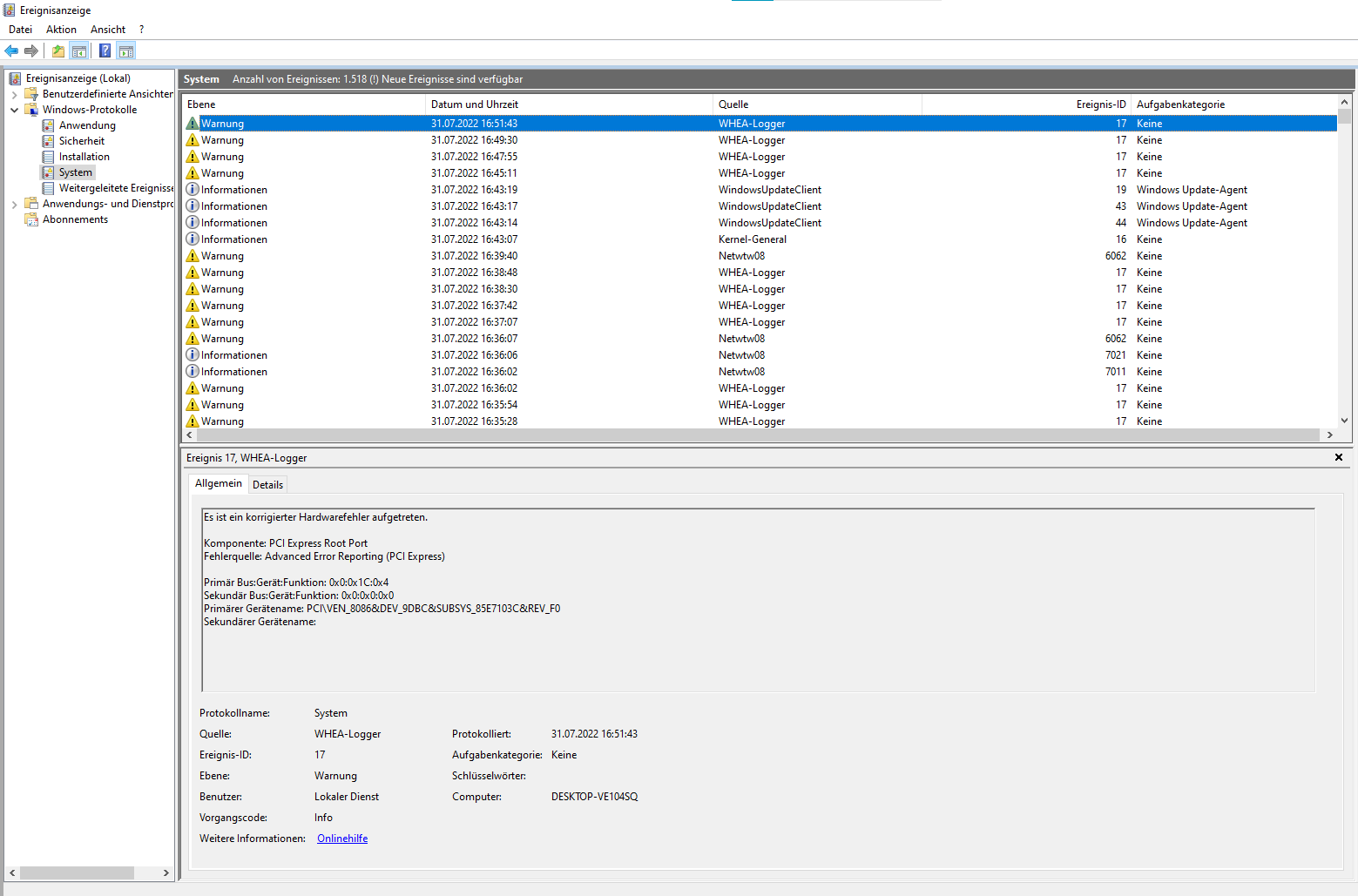Sort by the Quelle column header

(817, 104)
